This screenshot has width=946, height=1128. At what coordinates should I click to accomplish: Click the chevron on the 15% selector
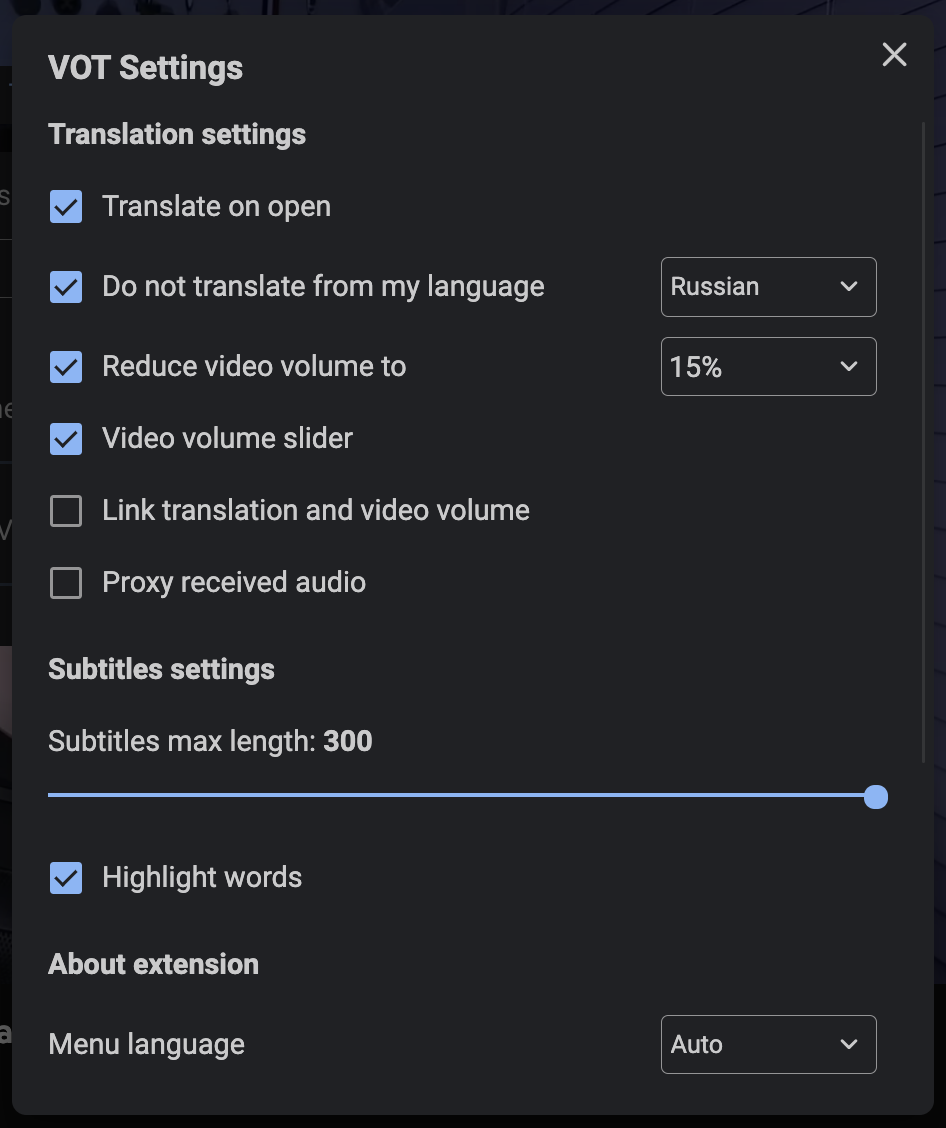pyautogui.click(x=849, y=366)
